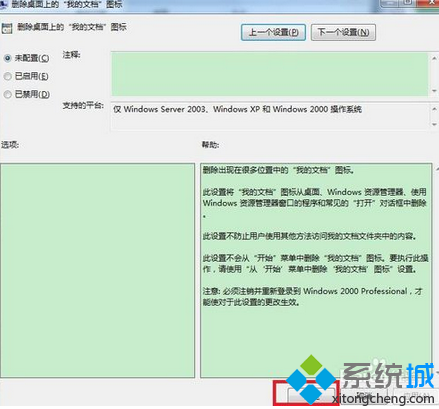Click the 仅 Windows Server 2003 platform text
This screenshot has width=439, height=409.
coord(237,109)
